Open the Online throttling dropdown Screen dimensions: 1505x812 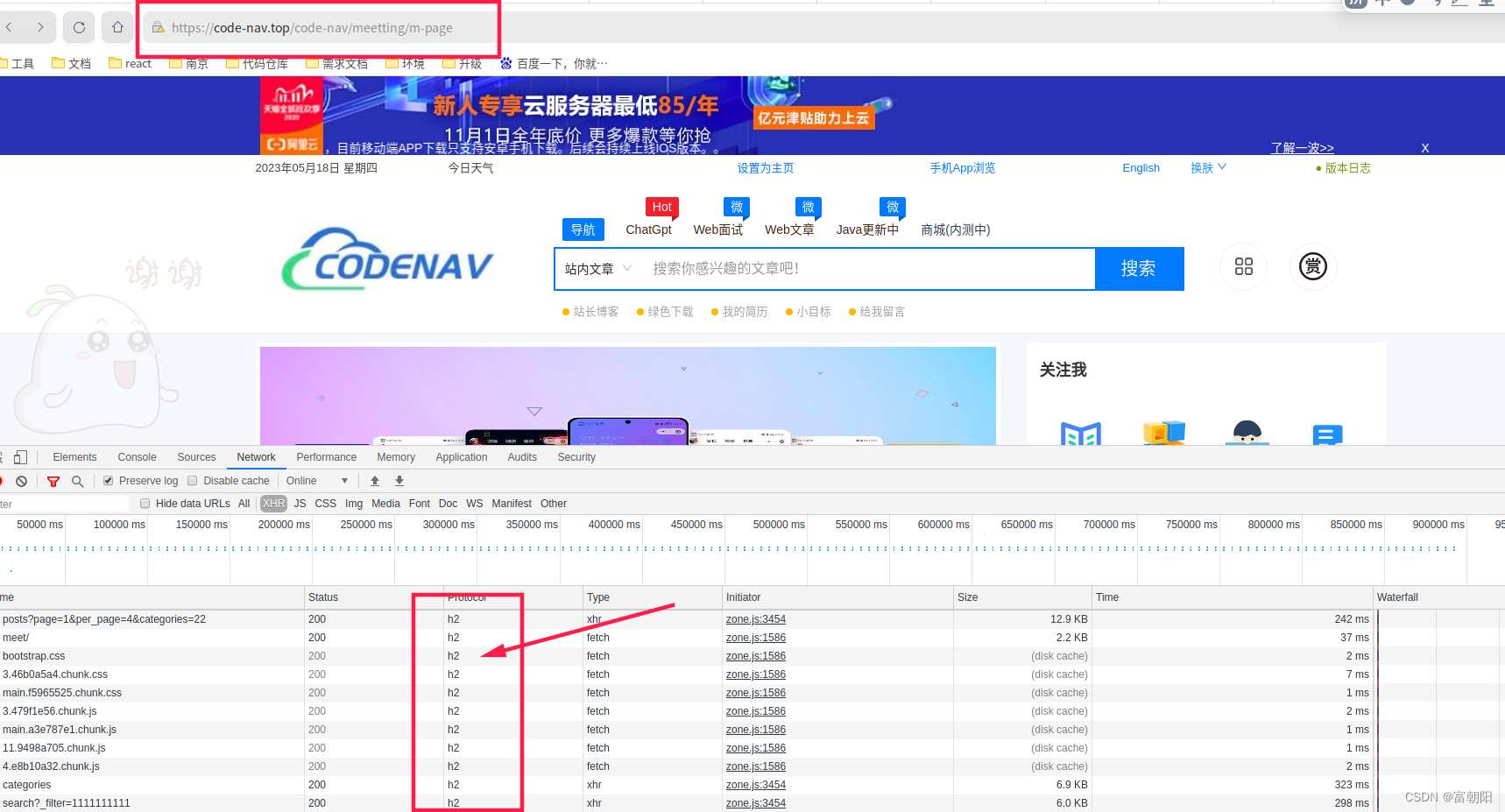click(317, 481)
